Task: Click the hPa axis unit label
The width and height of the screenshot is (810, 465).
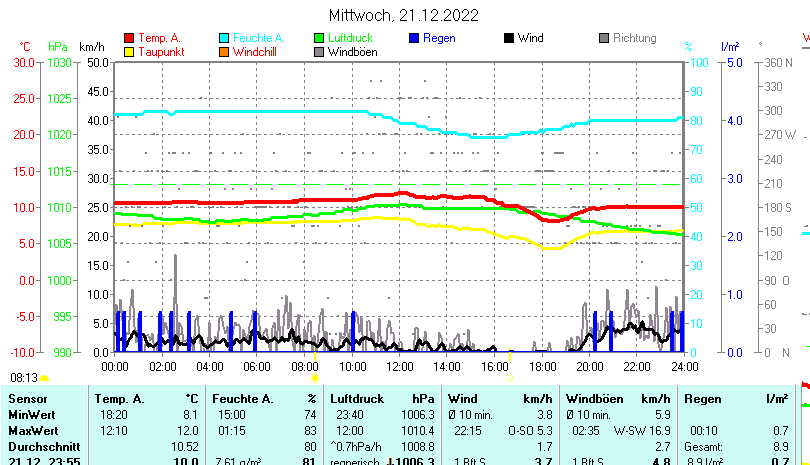Action: [x=58, y=47]
